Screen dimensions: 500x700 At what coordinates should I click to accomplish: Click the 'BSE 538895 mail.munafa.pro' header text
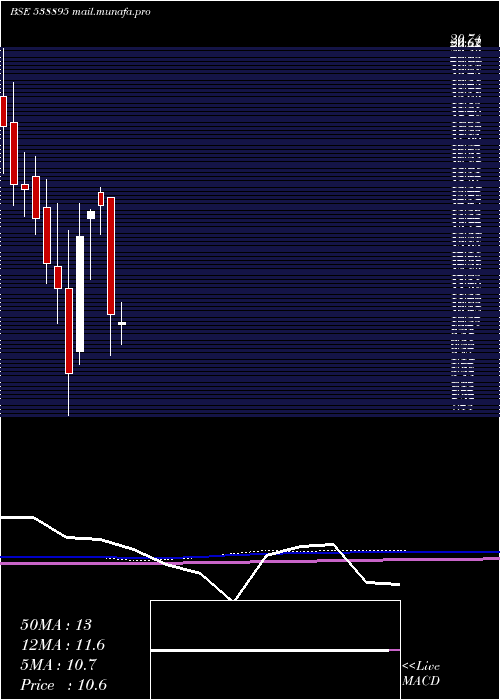80,12
